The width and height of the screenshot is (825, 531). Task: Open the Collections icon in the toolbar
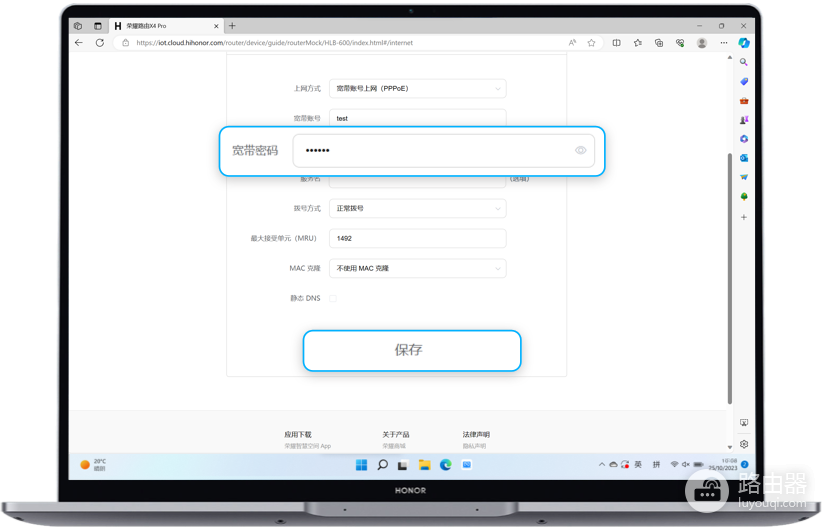659,43
